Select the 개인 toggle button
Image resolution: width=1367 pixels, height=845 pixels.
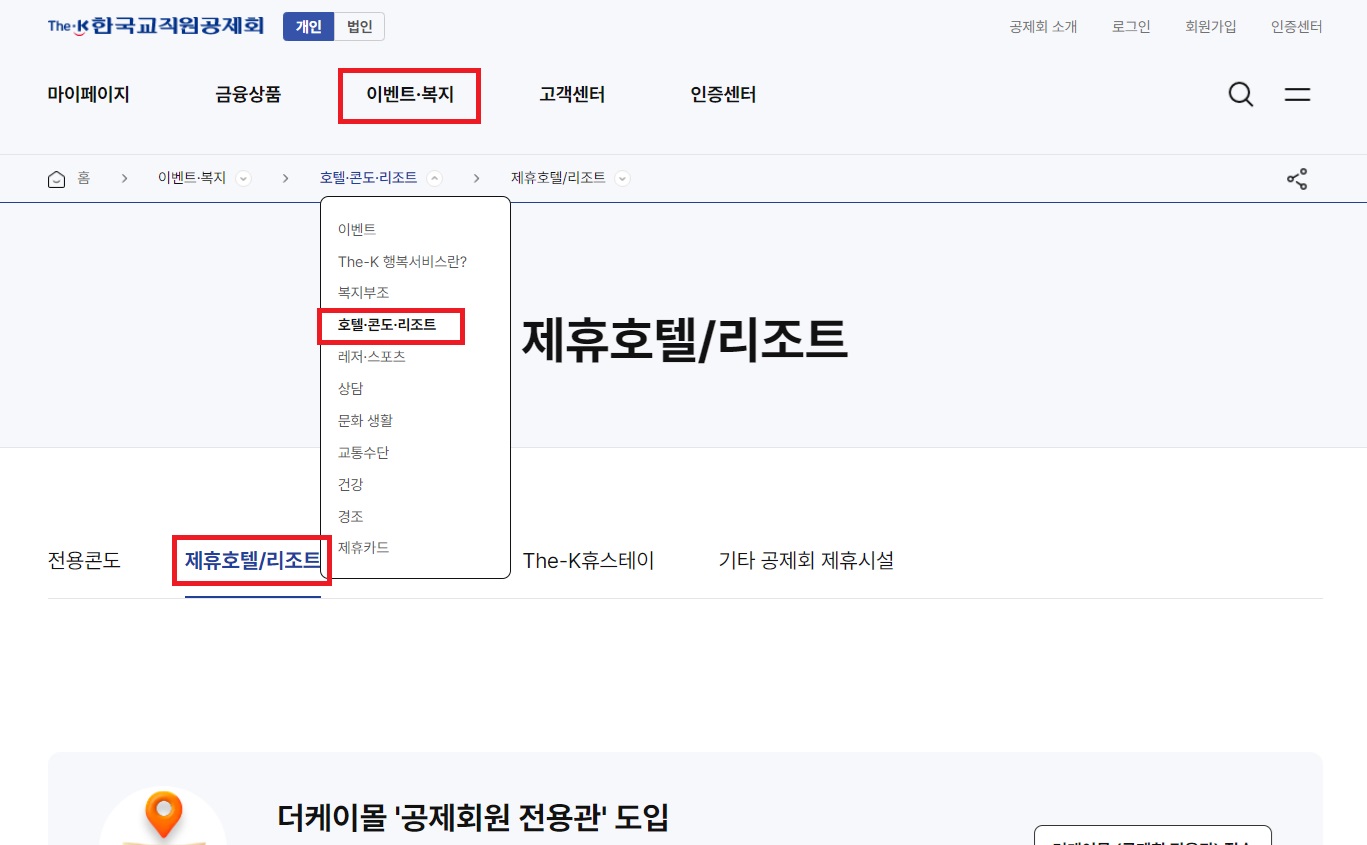[x=308, y=27]
